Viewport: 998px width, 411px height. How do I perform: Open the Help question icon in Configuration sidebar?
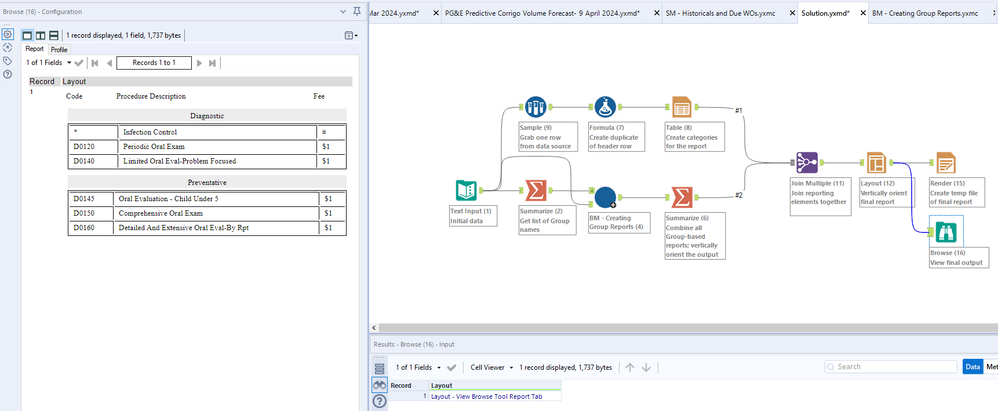[8, 74]
